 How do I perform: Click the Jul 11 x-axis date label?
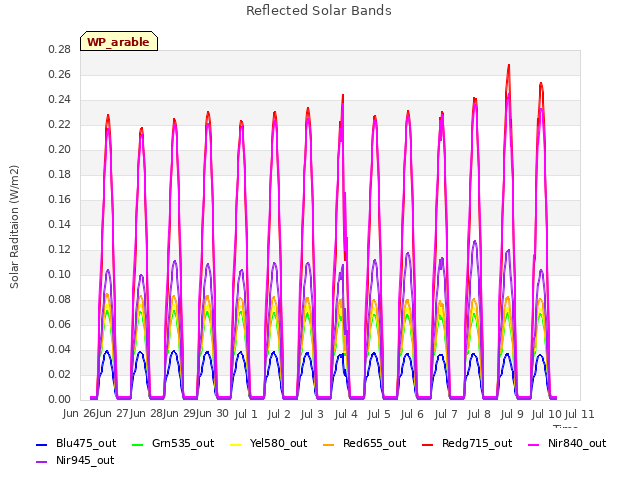tap(580, 414)
